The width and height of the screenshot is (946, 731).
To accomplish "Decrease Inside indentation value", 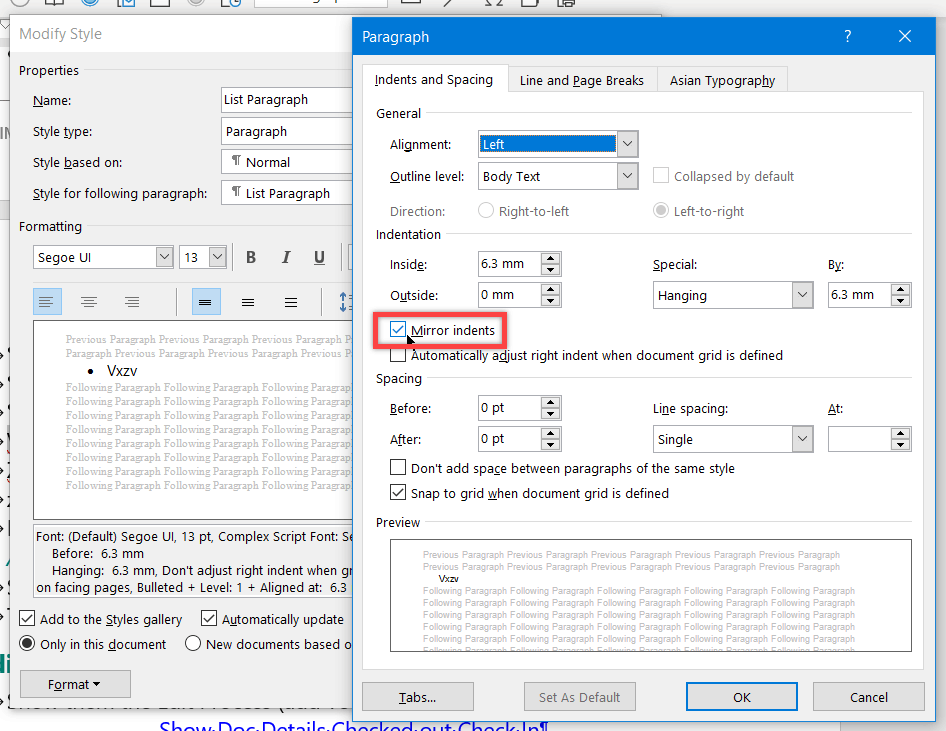I will (550, 270).
